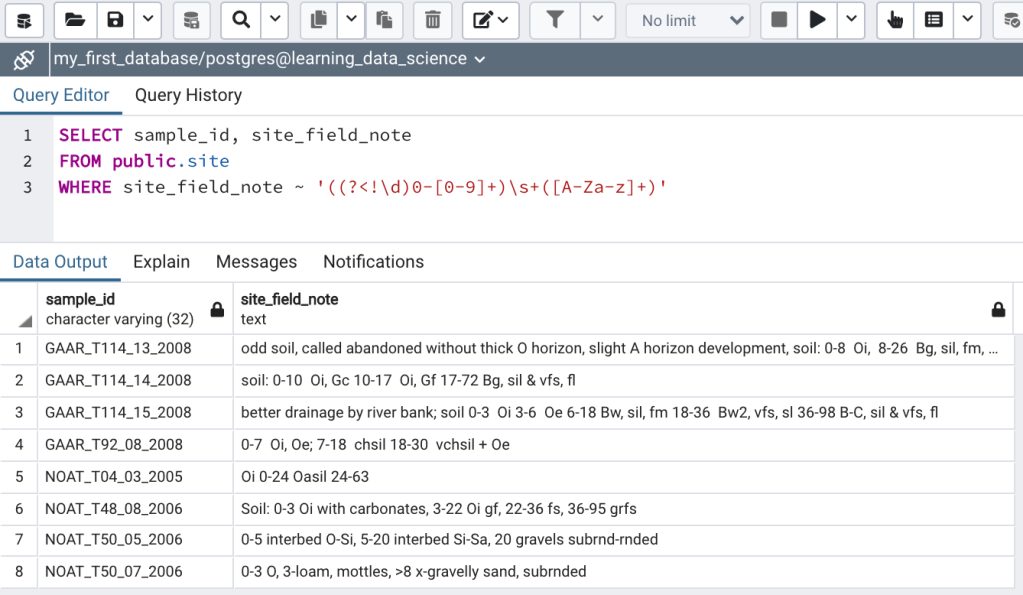Toggle the database connection status icon

coord(24,59)
